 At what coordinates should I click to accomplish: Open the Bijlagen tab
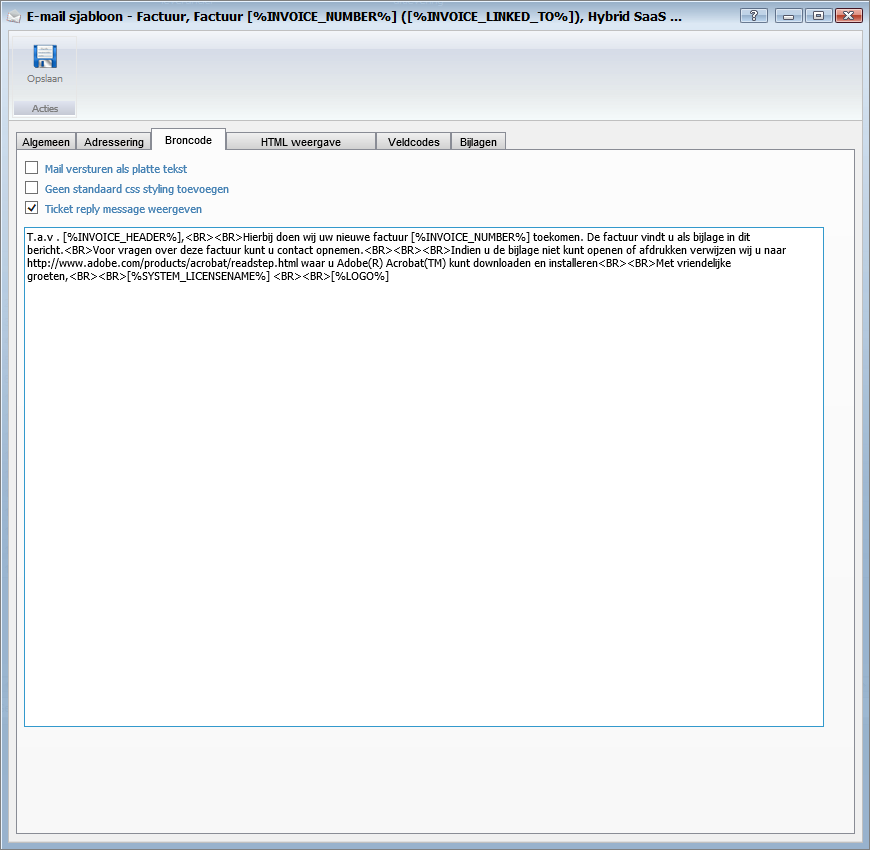tap(478, 142)
